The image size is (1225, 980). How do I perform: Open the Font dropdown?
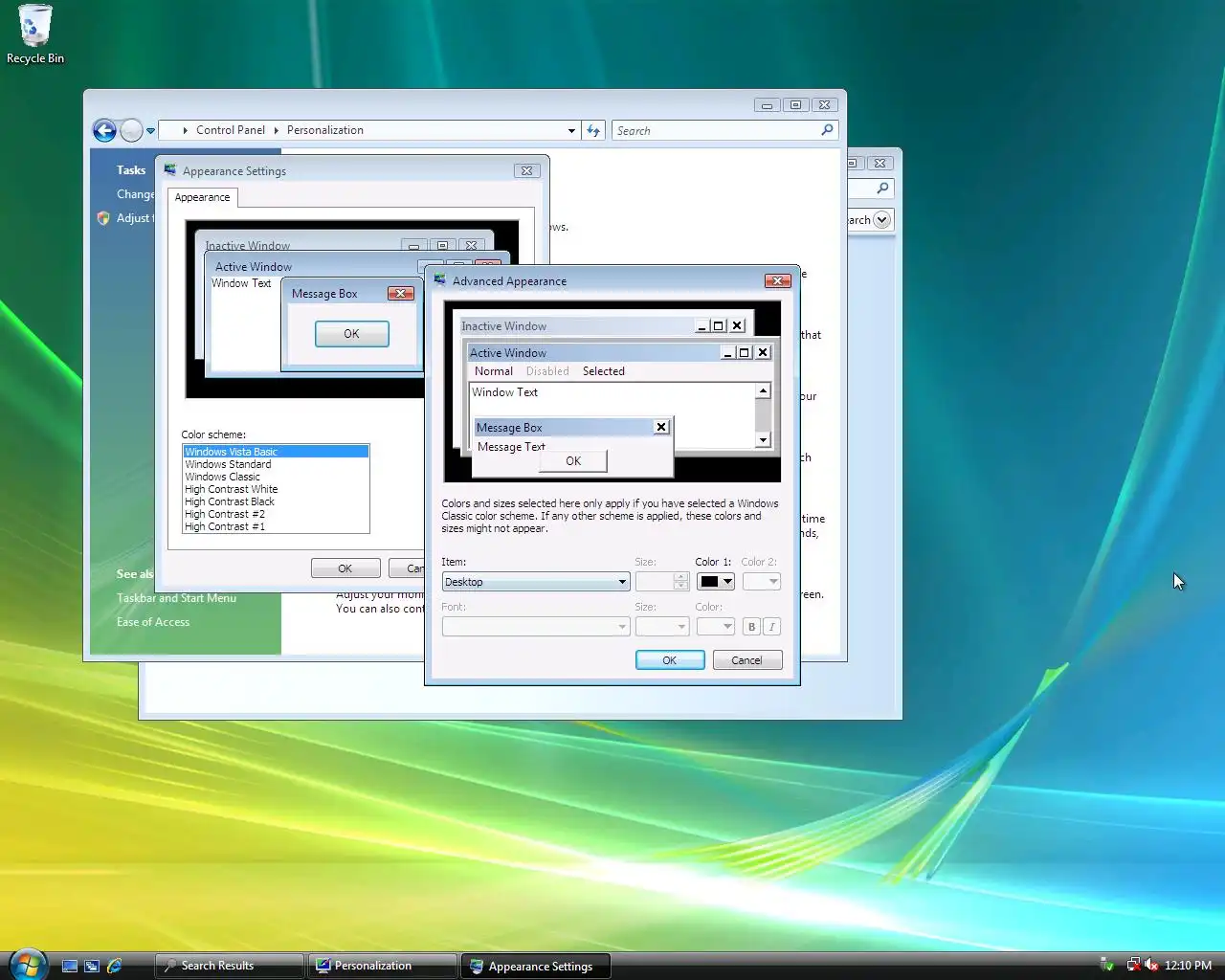(535, 627)
